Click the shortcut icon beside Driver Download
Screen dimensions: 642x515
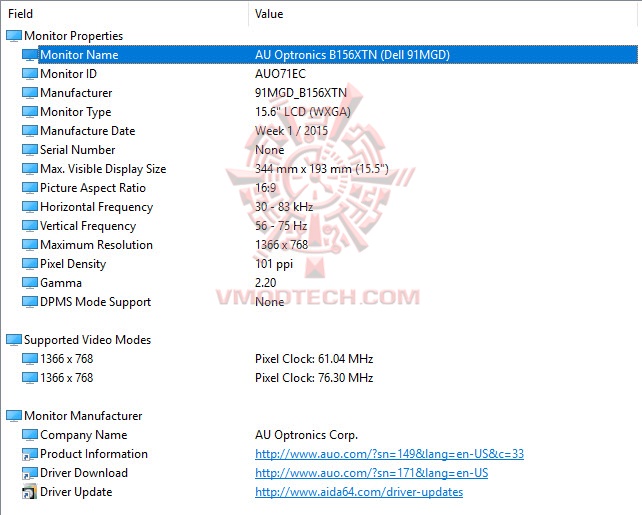click(30, 473)
